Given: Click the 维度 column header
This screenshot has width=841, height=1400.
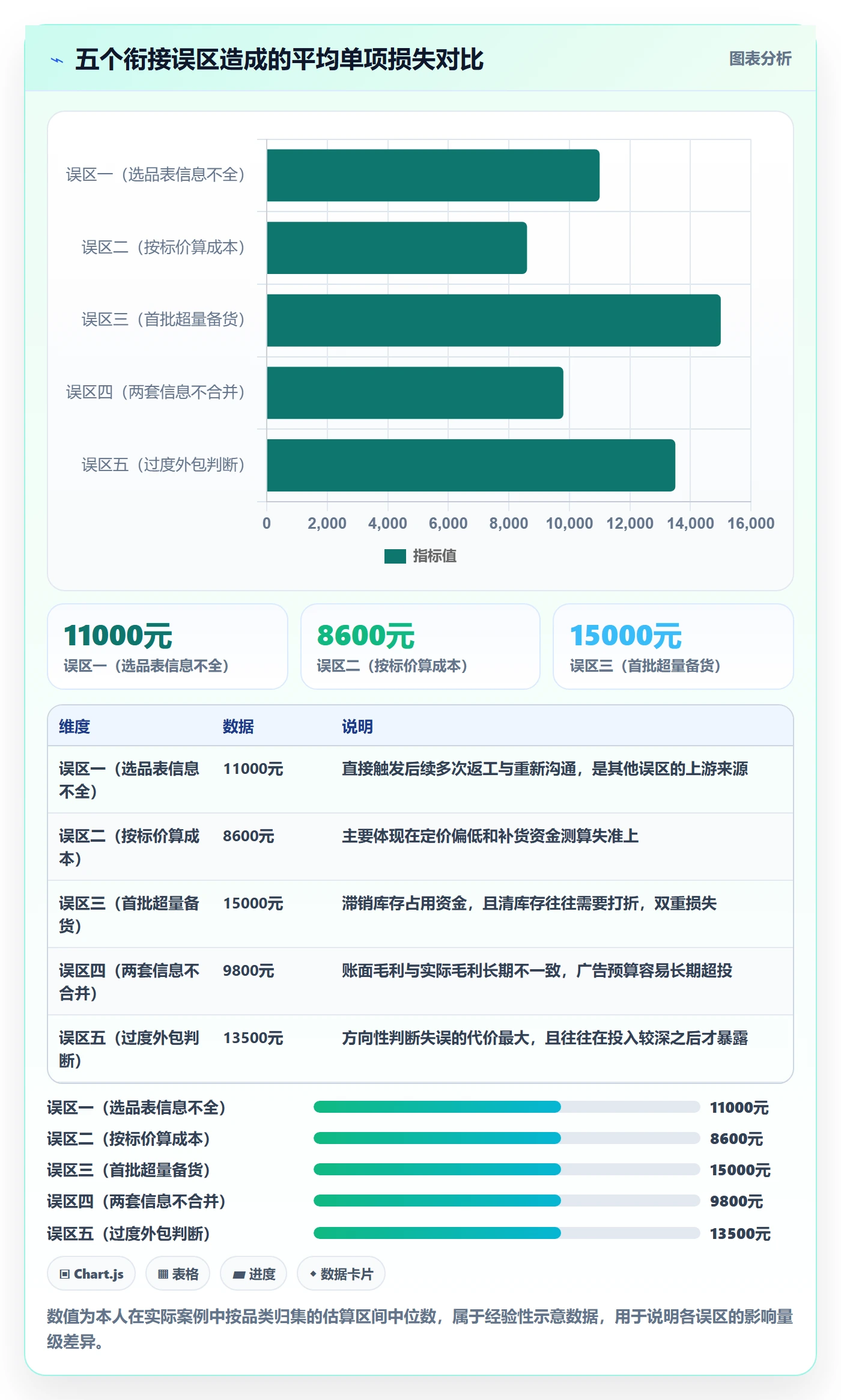Looking at the screenshot, I should point(74,726).
